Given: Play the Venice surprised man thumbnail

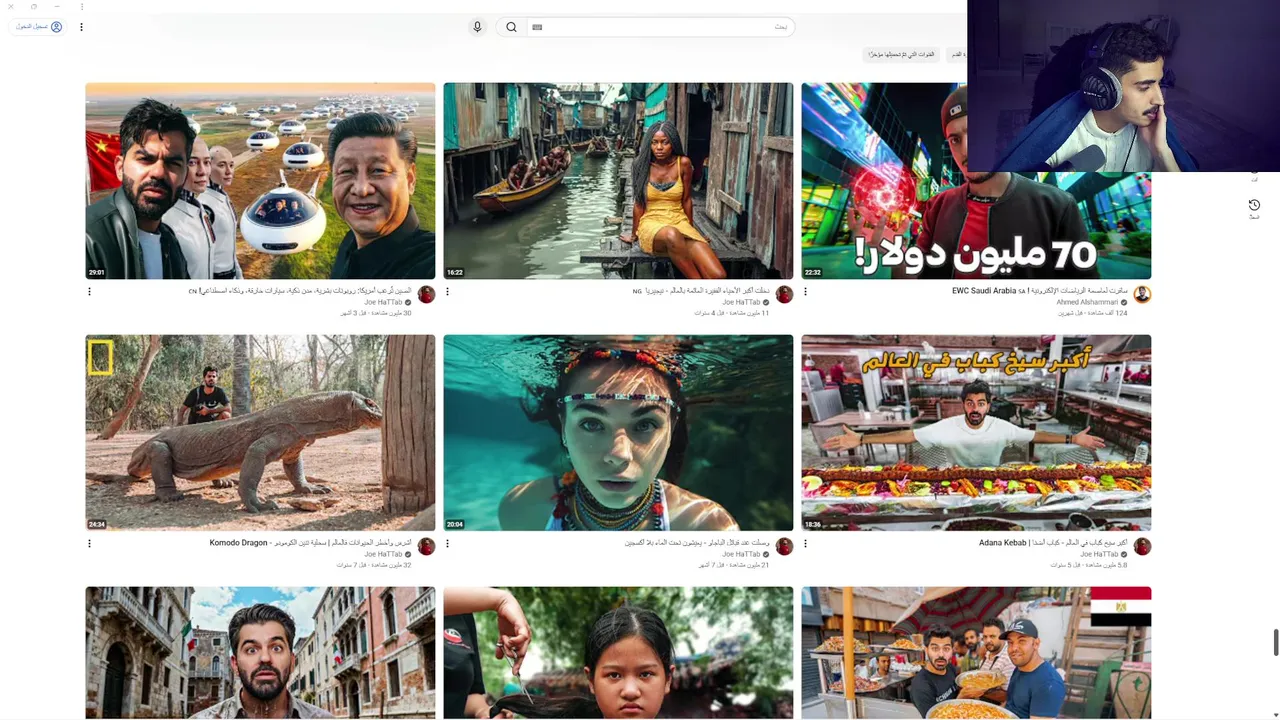Looking at the screenshot, I should (x=260, y=652).
